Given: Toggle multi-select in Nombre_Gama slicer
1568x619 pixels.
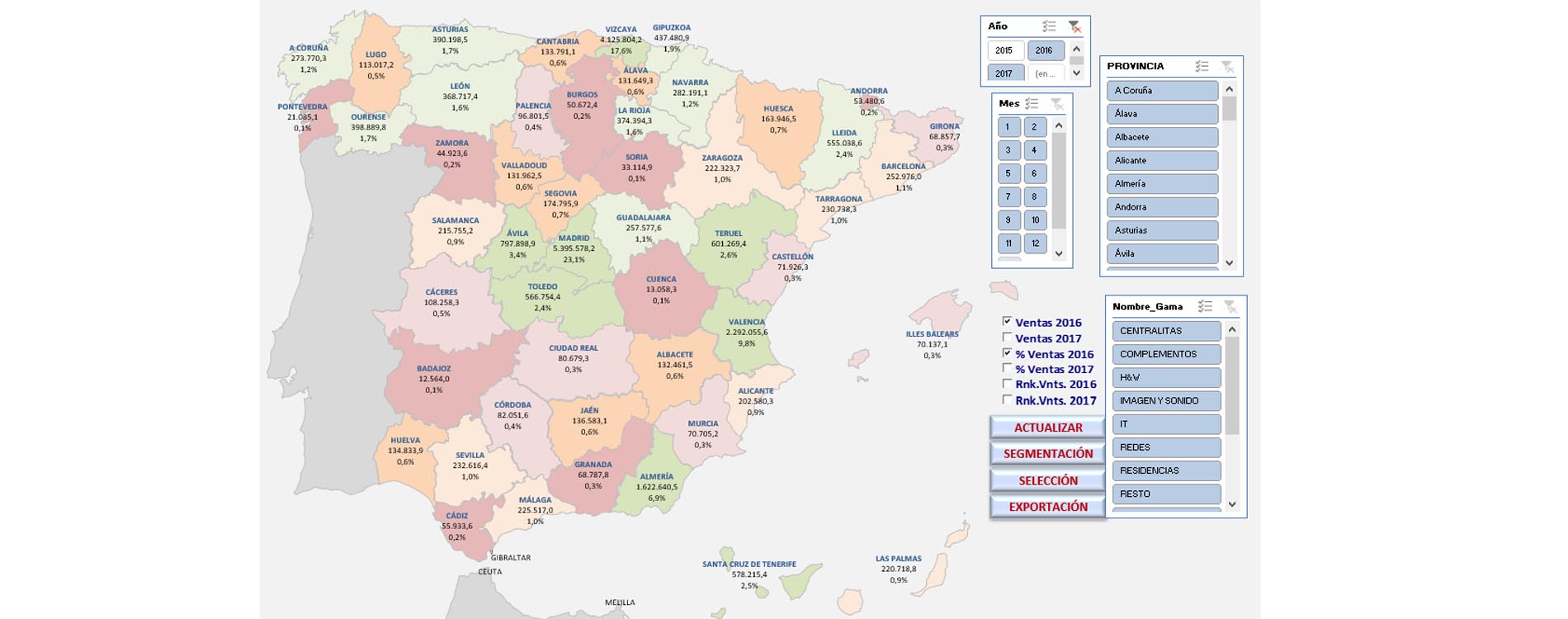Looking at the screenshot, I should tap(1205, 306).
